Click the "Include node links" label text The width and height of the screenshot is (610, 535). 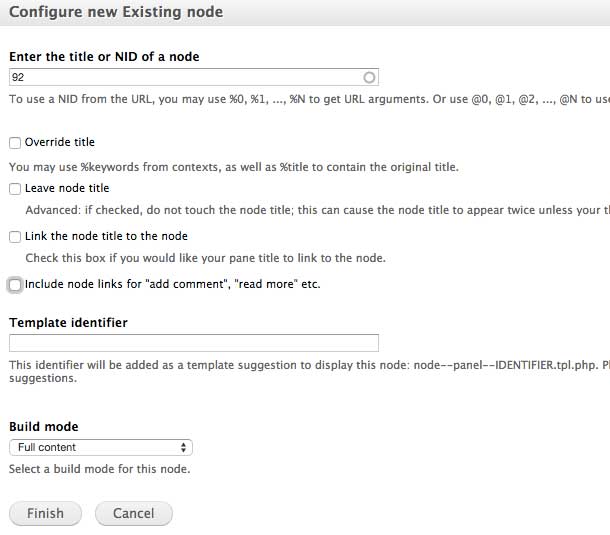point(172,285)
